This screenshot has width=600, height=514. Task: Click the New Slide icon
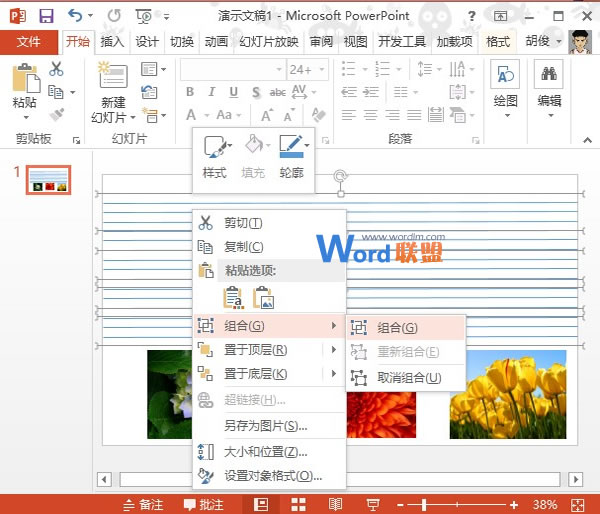coord(113,76)
